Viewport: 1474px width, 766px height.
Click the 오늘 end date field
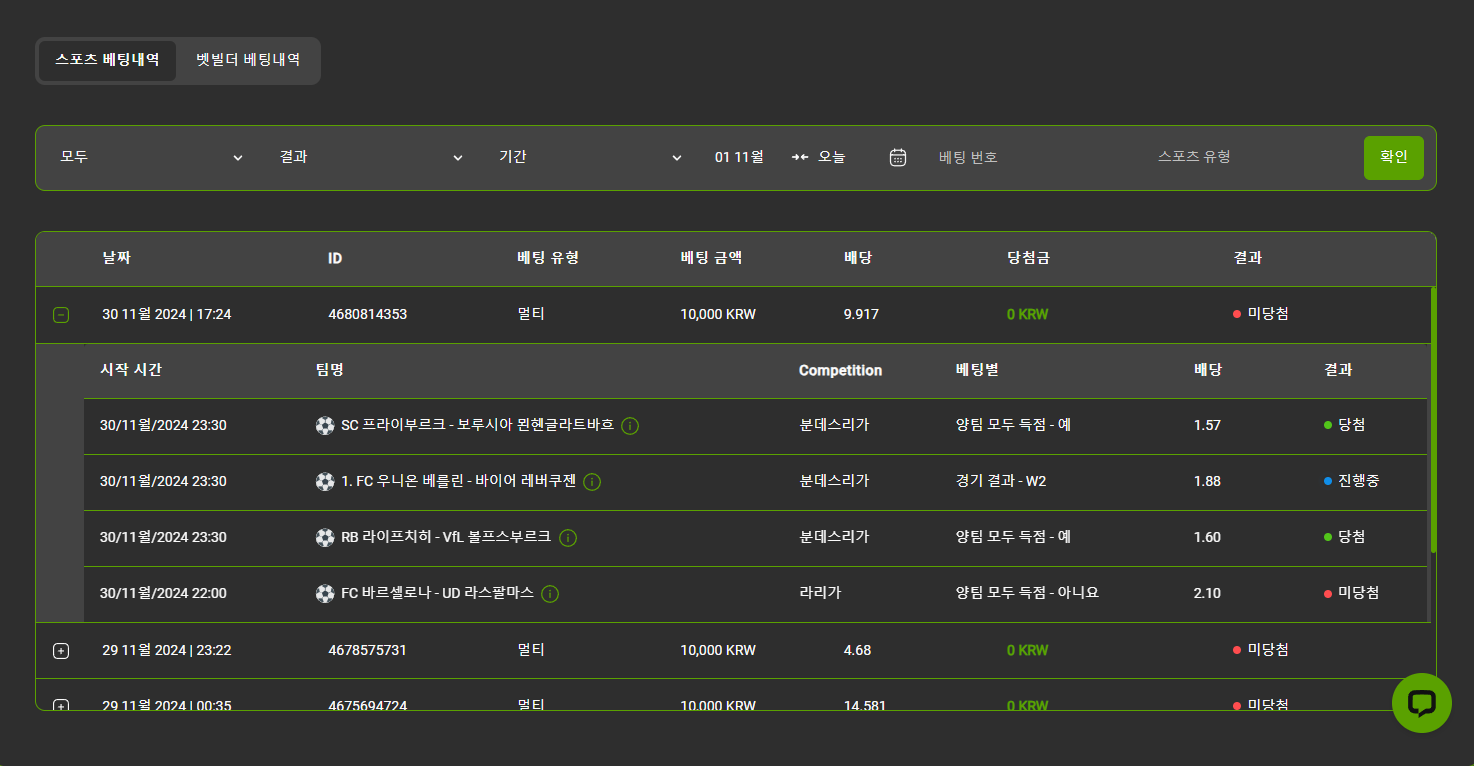[831, 157]
